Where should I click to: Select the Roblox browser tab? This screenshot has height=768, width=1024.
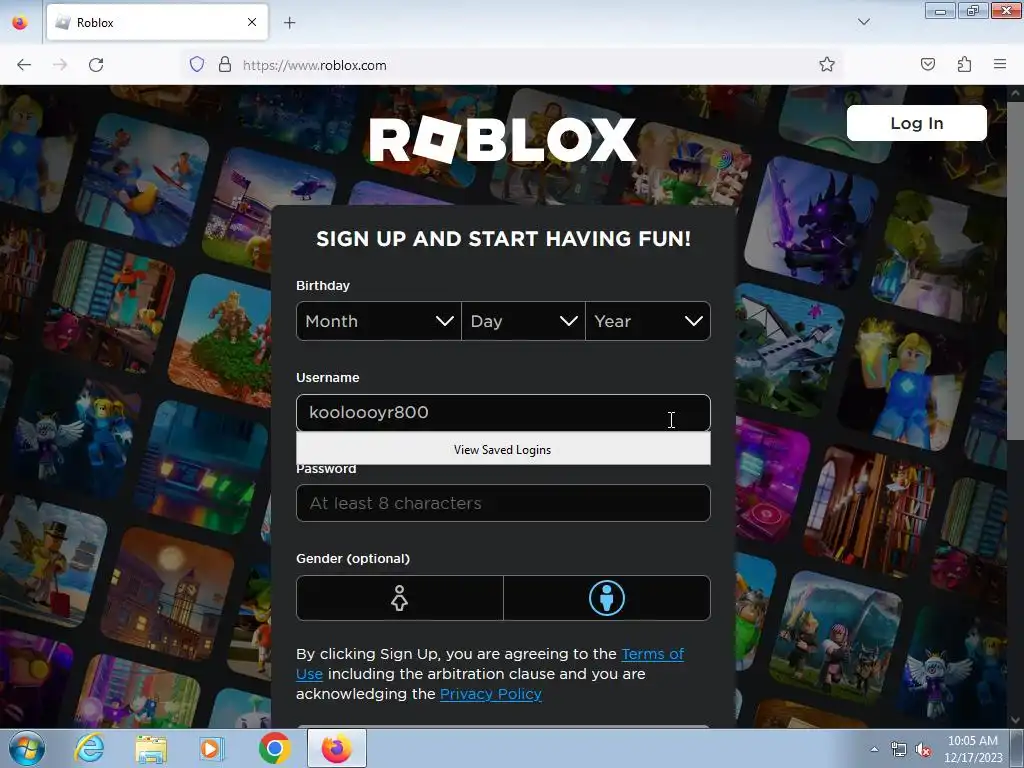click(x=157, y=23)
